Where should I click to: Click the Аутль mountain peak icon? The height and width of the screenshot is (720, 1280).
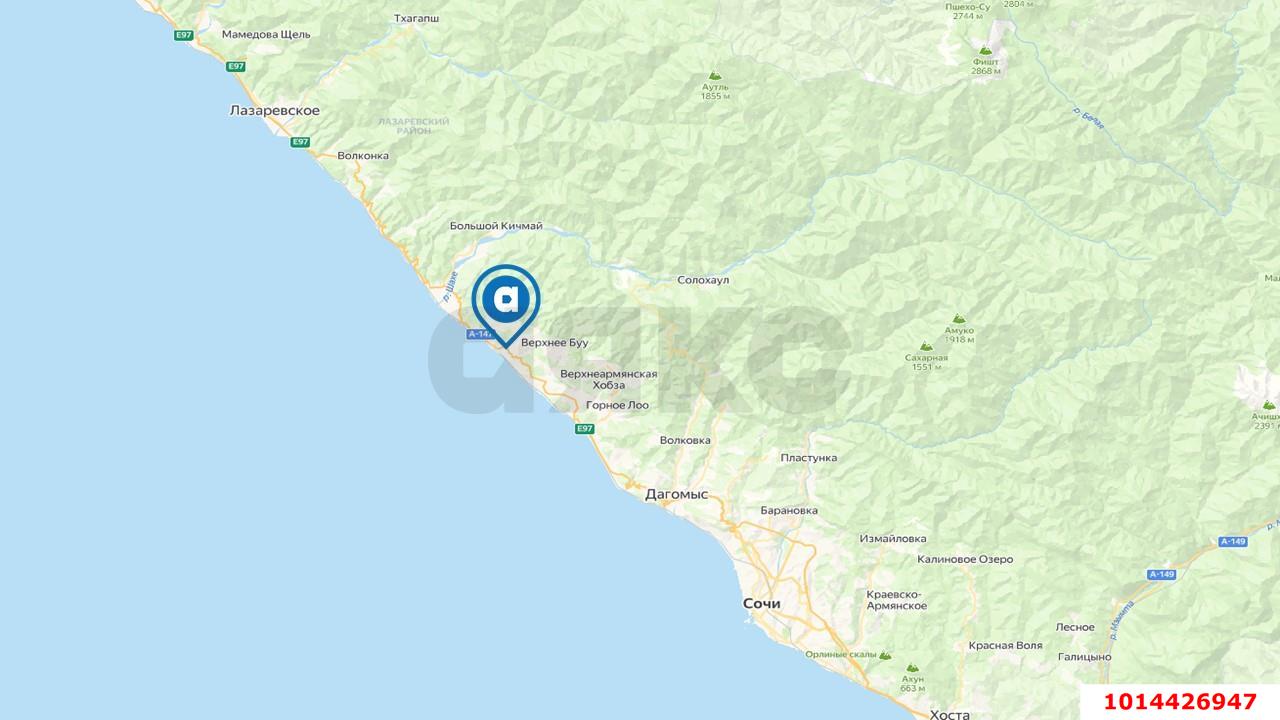click(714, 75)
